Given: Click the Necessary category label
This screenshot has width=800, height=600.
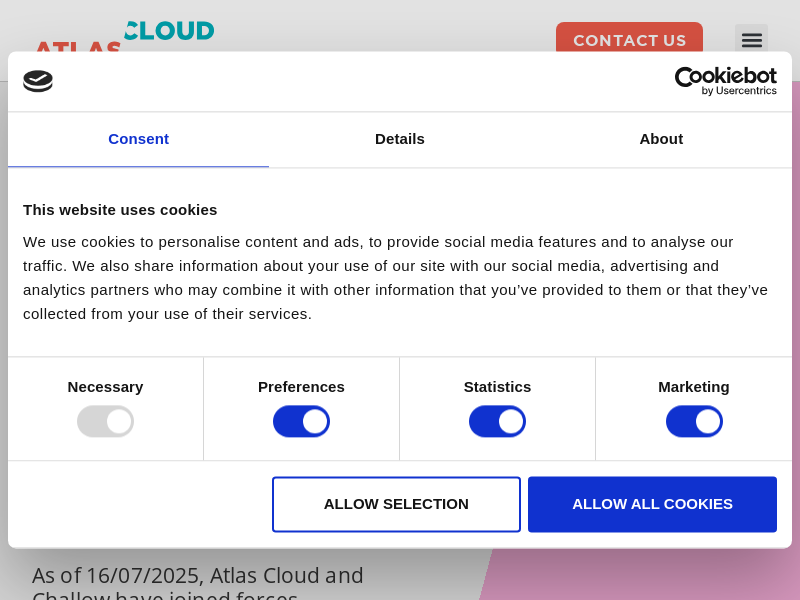Looking at the screenshot, I should point(105,387).
